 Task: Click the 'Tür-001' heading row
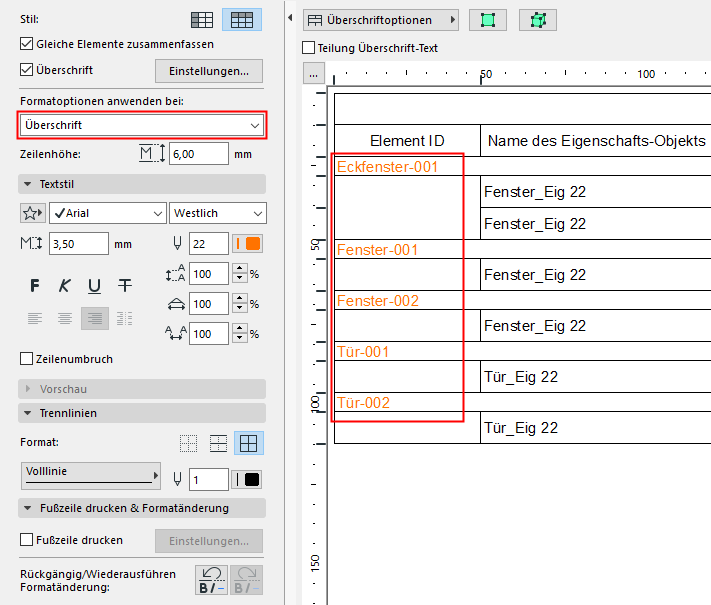click(522, 351)
